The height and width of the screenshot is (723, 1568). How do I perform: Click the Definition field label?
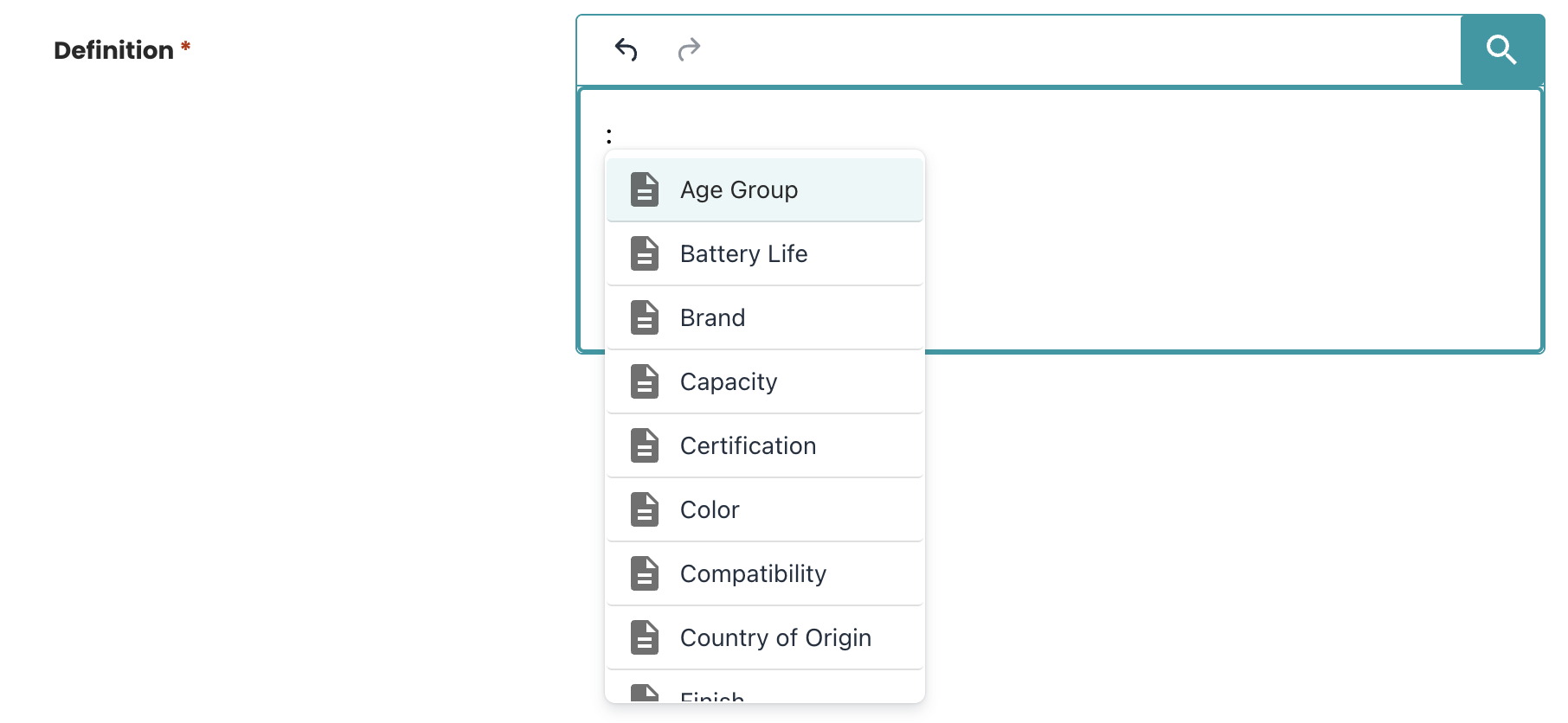(x=113, y=50)
